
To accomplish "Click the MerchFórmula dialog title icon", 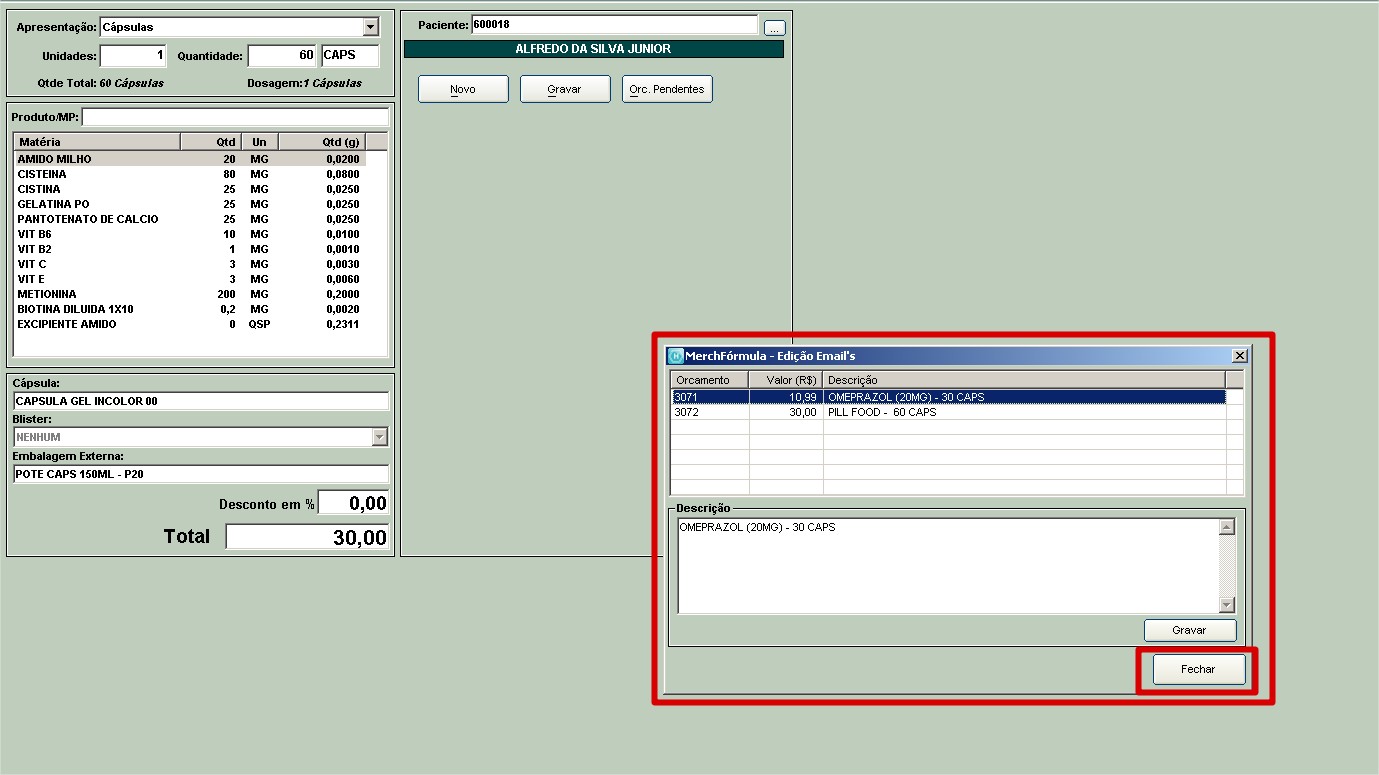I will click(676, 356).
